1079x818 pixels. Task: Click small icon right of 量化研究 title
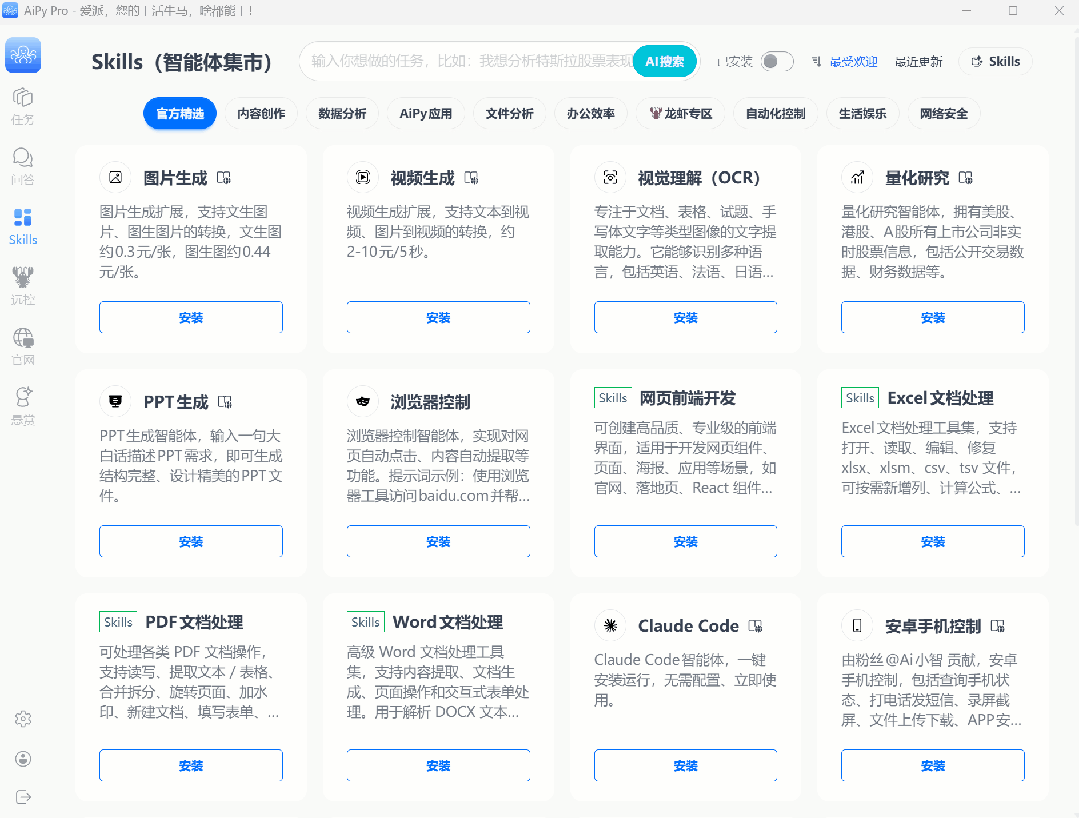965,178
